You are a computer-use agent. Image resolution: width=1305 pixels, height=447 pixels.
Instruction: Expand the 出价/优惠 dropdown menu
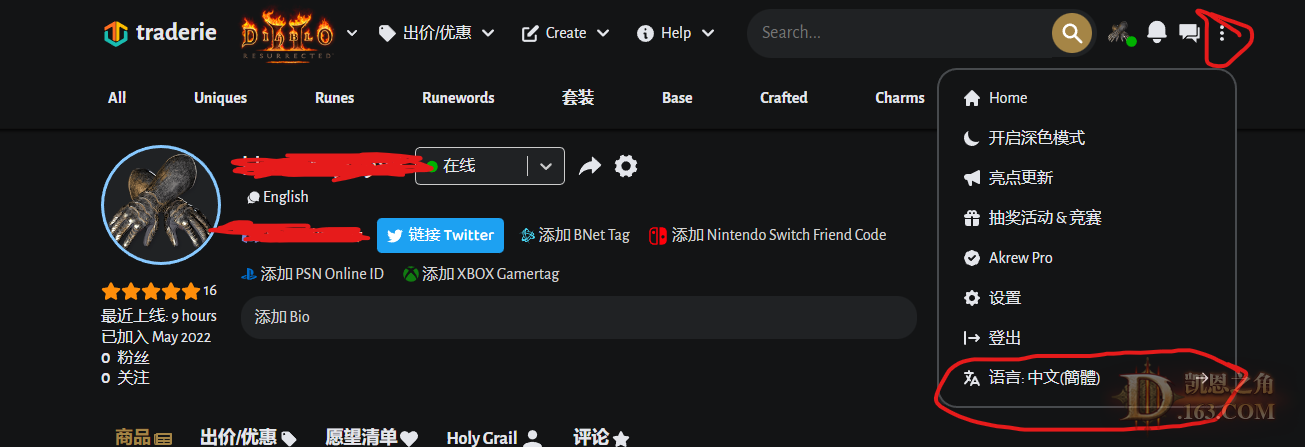coord(436,33)
